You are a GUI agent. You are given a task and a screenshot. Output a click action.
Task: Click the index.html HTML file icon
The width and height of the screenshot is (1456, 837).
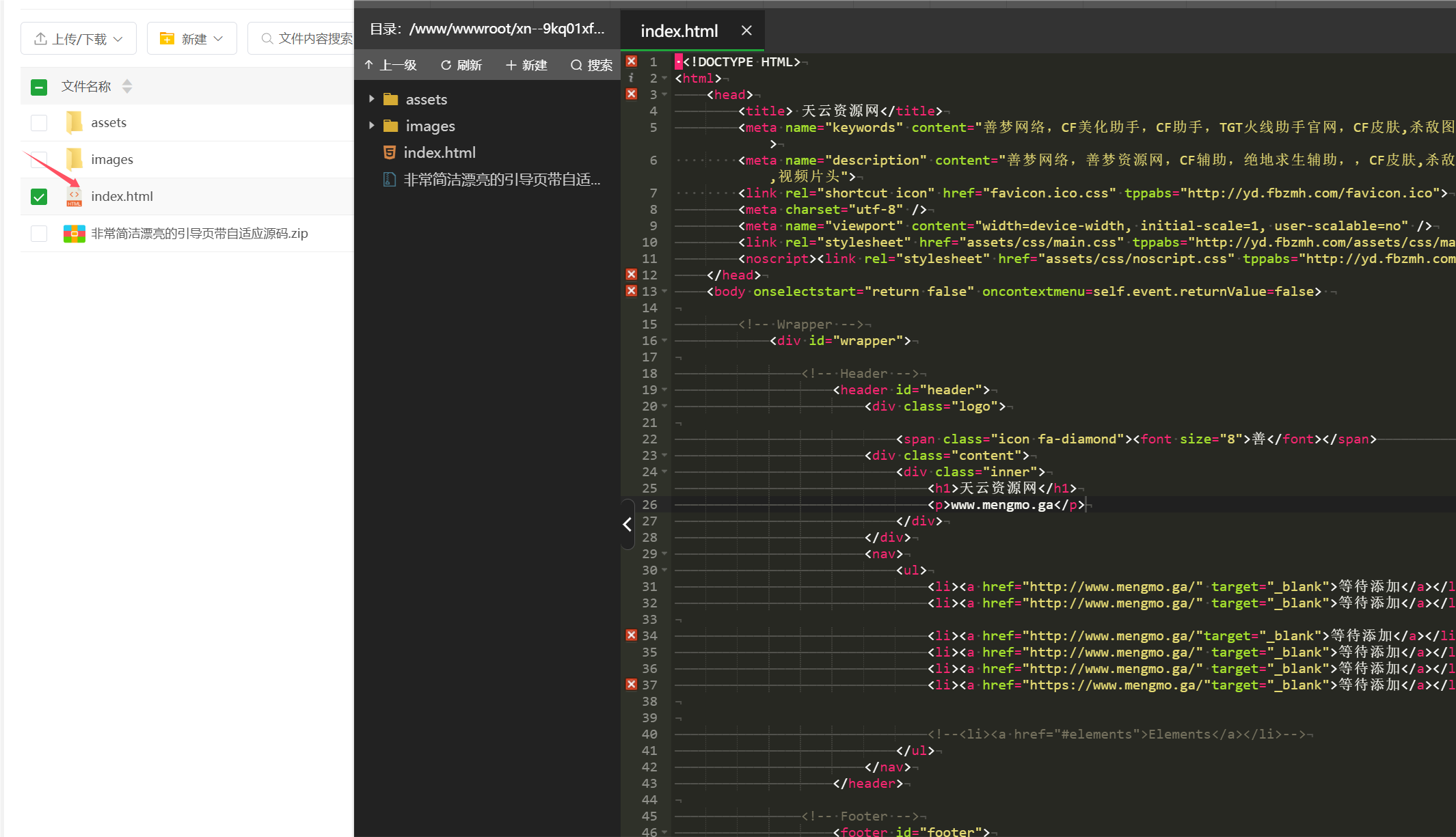[x=74, y=197]
